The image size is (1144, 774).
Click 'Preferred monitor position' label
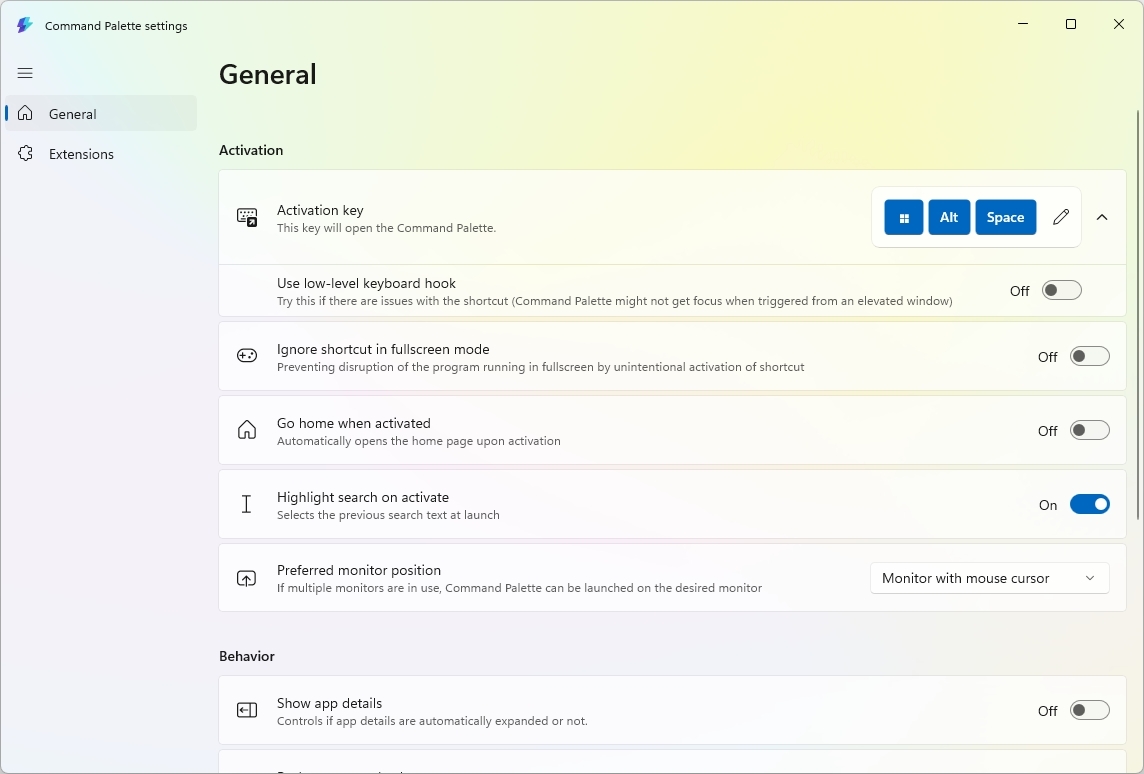click(x=359, y=570)
